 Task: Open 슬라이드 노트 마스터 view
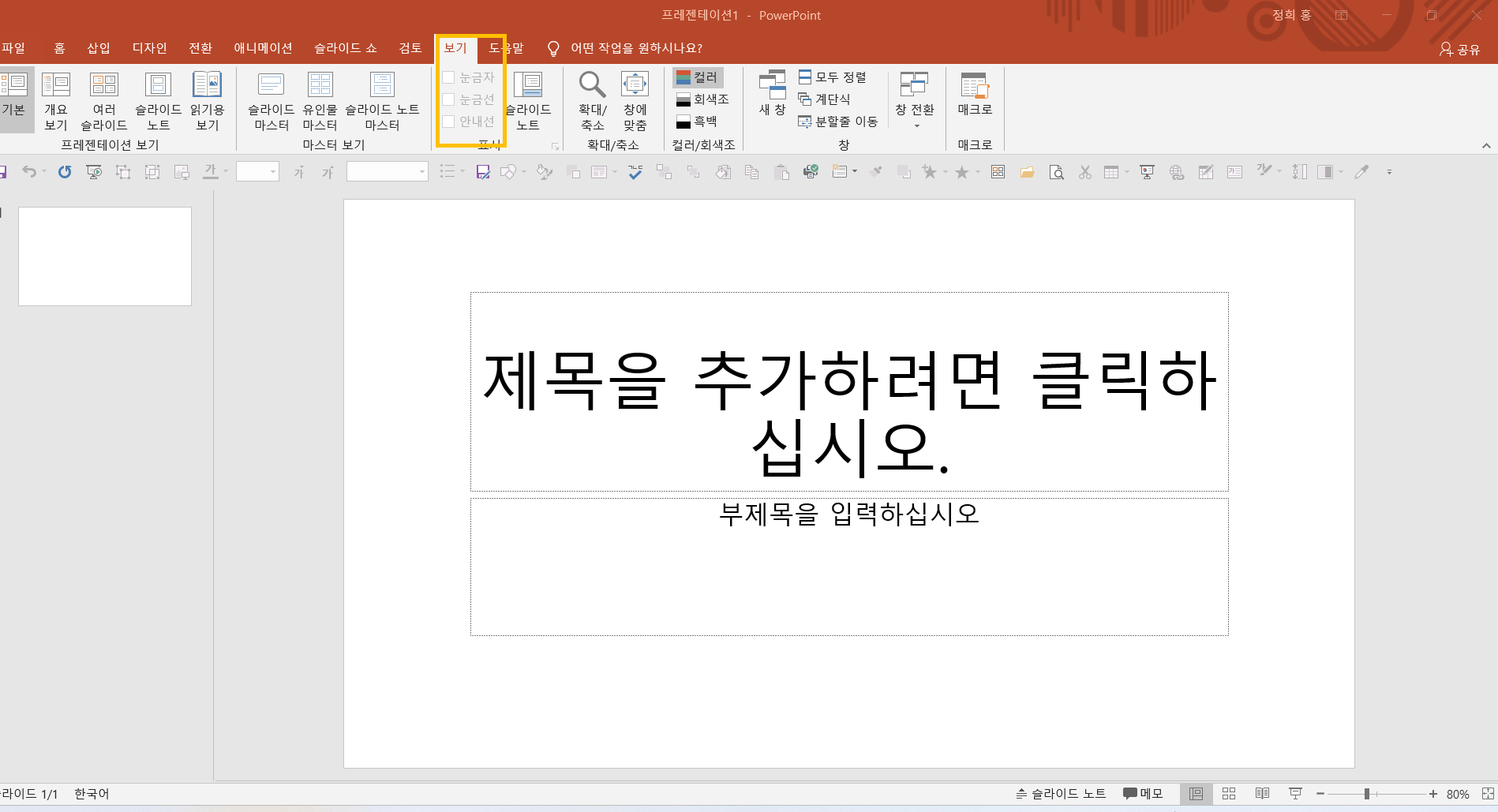(382, 101)
